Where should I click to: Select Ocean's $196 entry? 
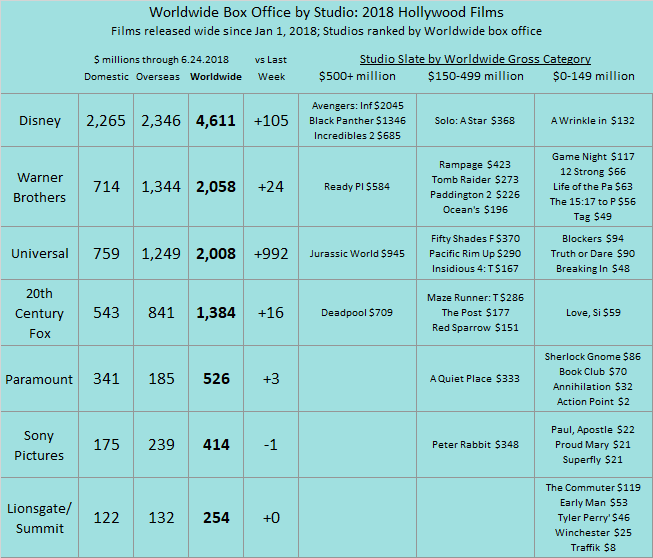(475, 209)
